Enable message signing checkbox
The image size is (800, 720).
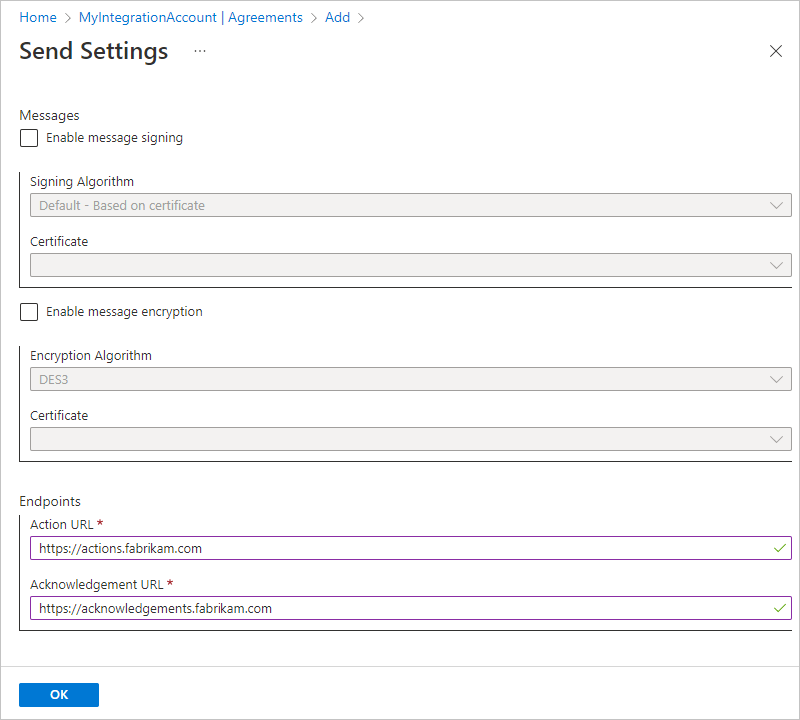point(30,139)
